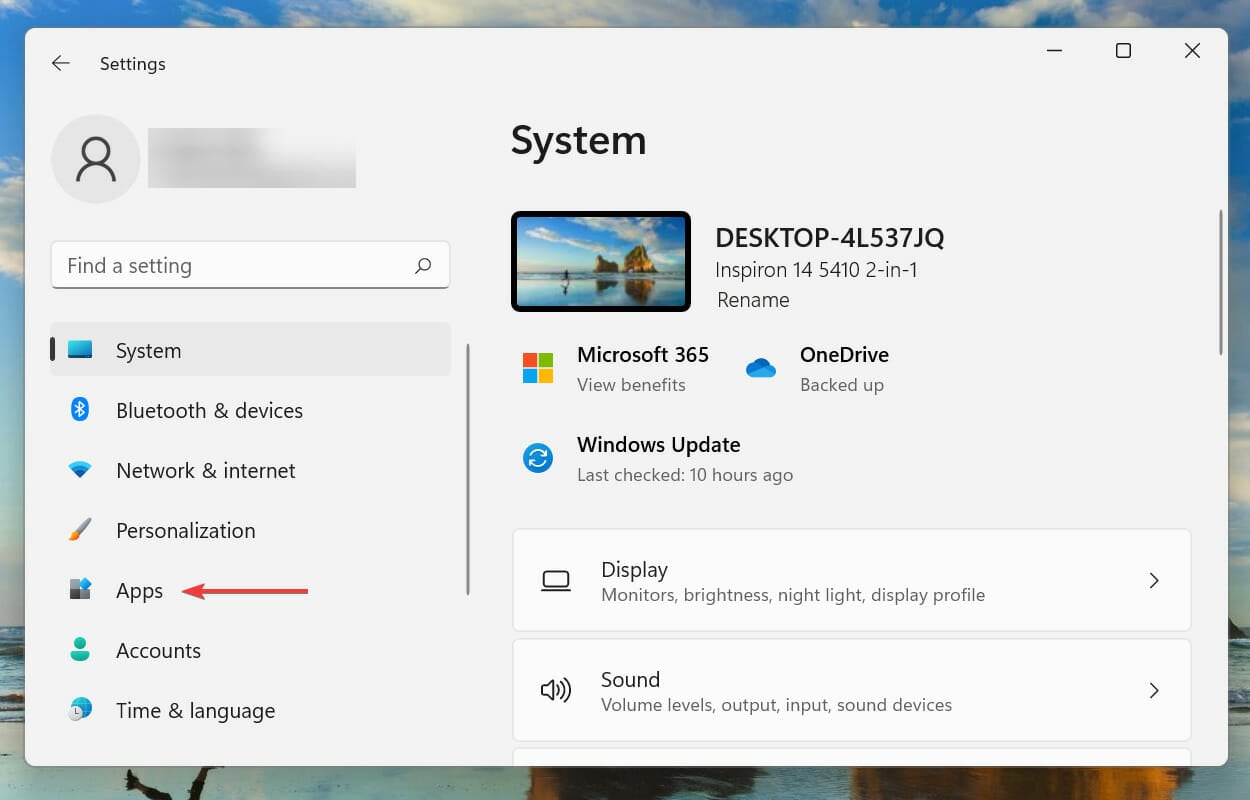
Task: Select Accounts in the sidebar
Action: 251,650
